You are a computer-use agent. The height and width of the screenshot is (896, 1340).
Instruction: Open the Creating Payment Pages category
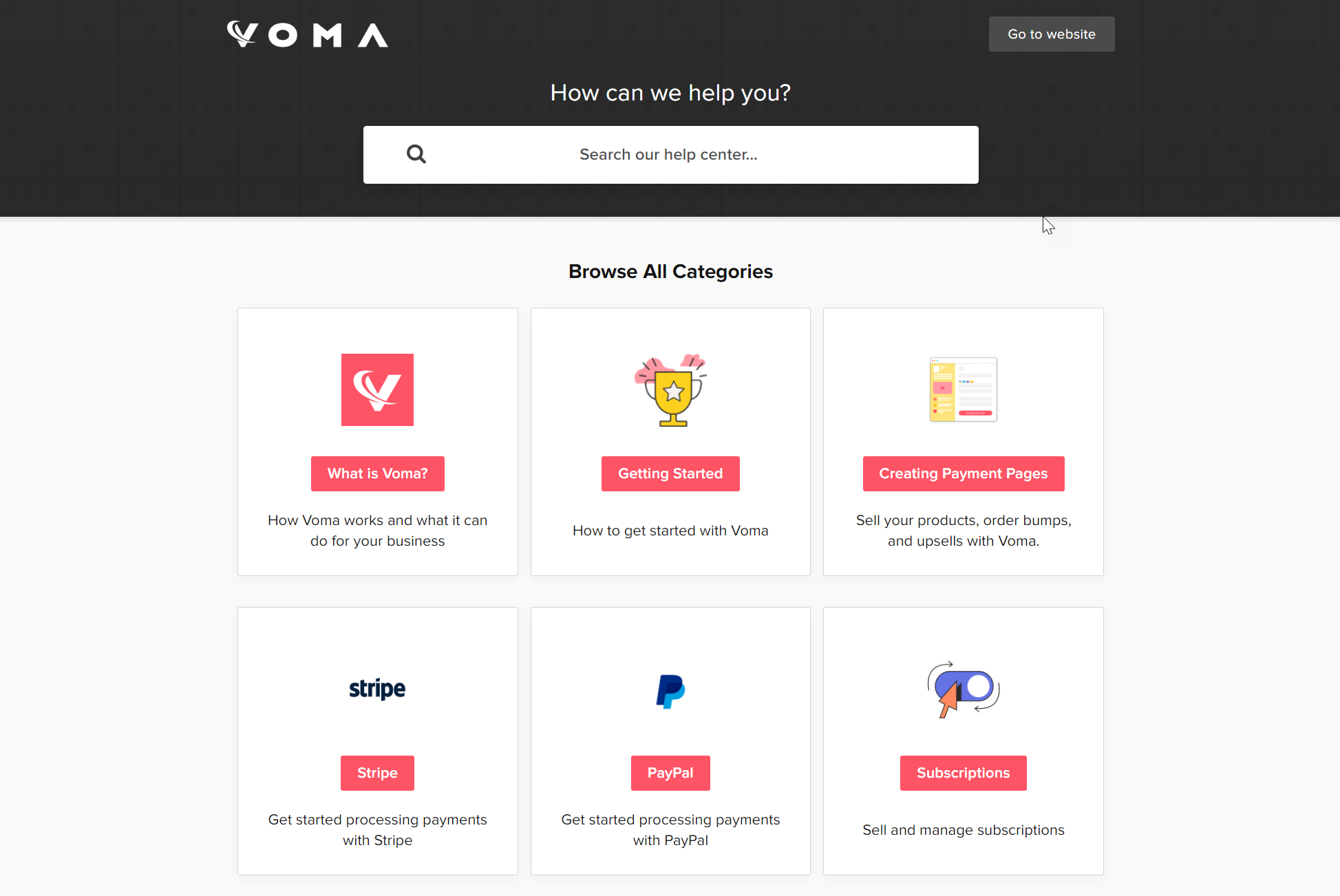(963, 473)
